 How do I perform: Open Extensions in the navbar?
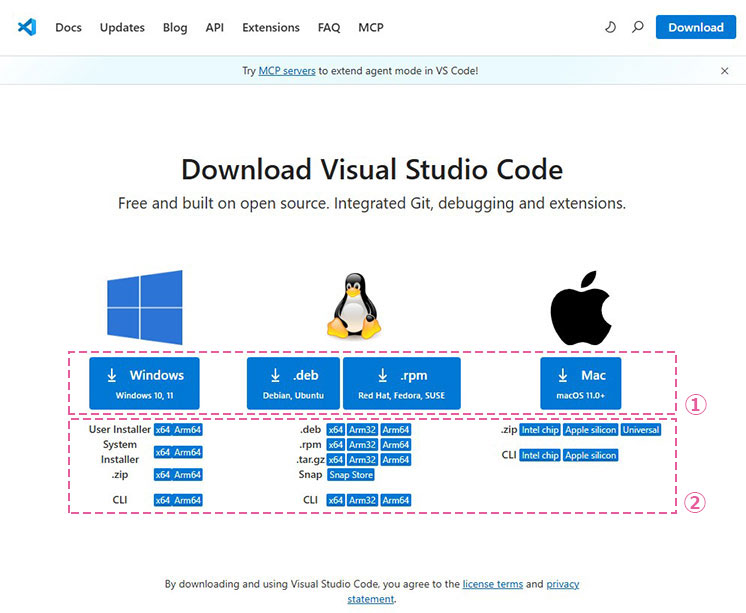[271, 28]
